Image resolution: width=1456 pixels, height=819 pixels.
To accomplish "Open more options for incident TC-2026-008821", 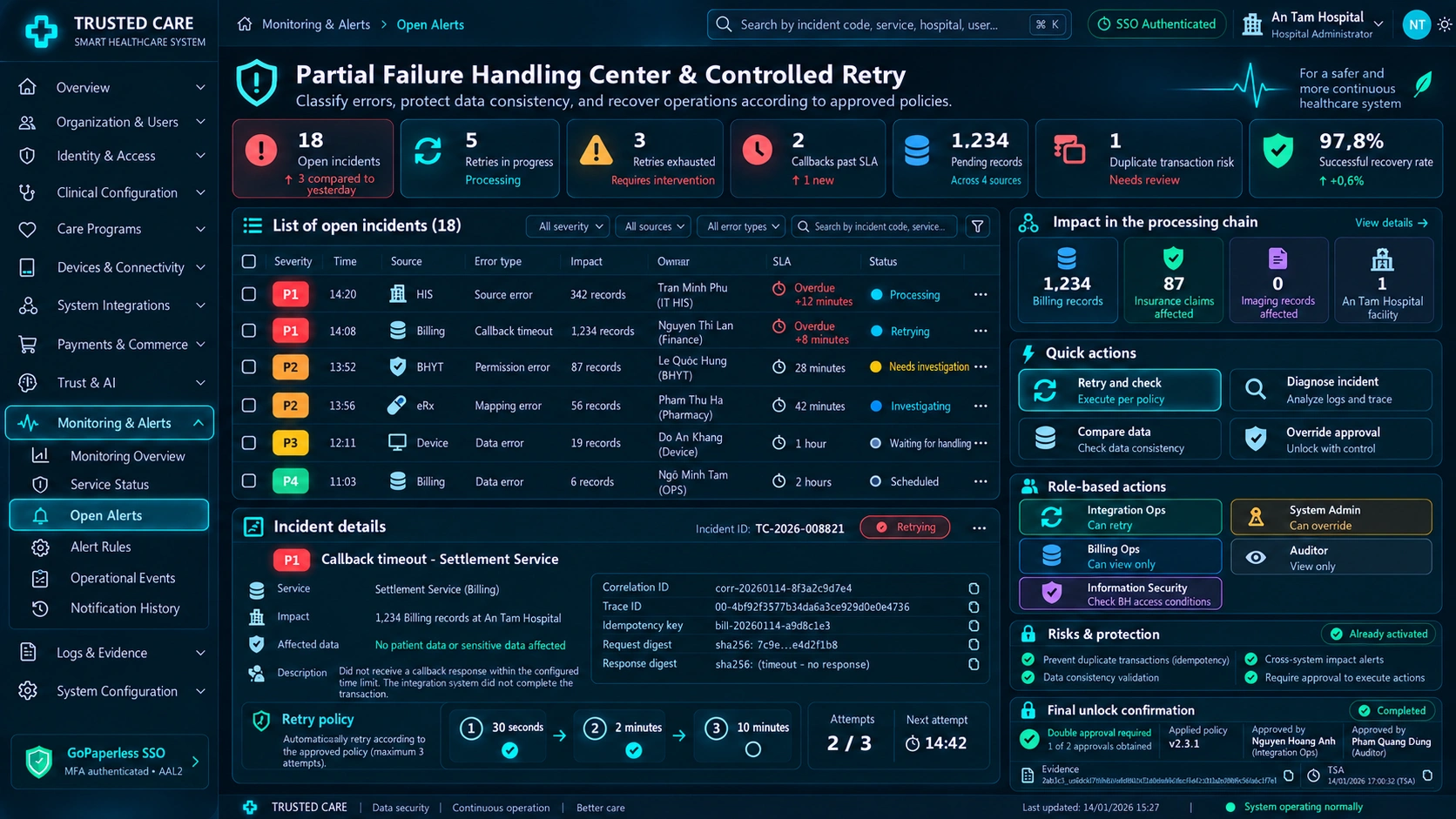I will 979,527.
